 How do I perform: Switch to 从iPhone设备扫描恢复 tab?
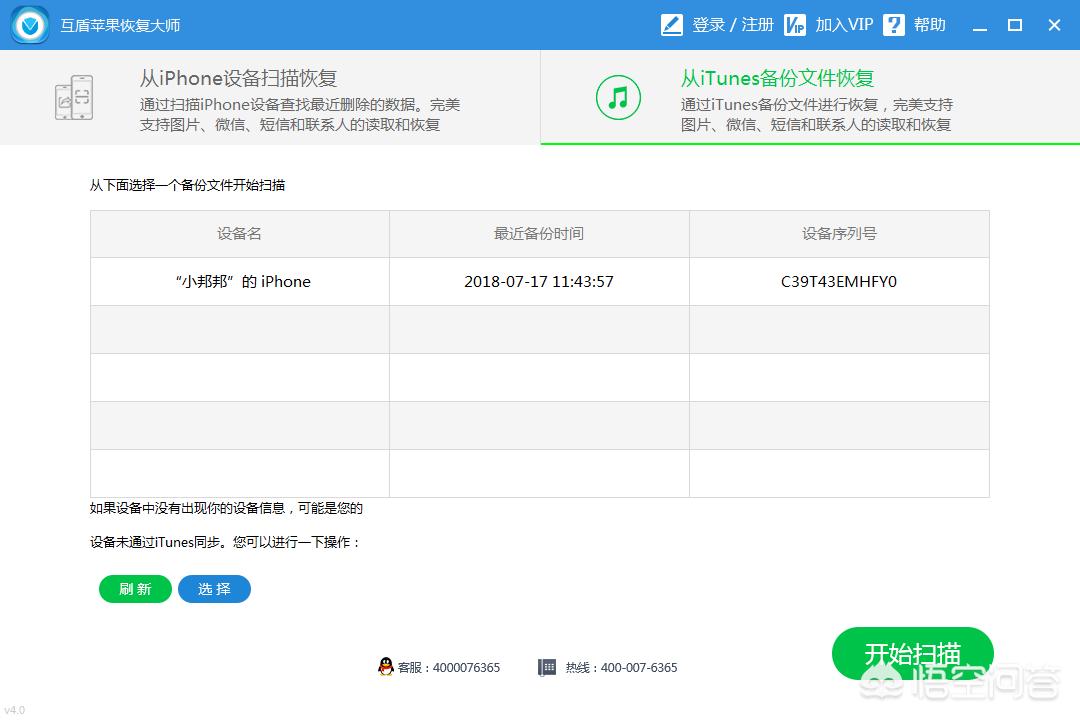[x=270, y=97]
